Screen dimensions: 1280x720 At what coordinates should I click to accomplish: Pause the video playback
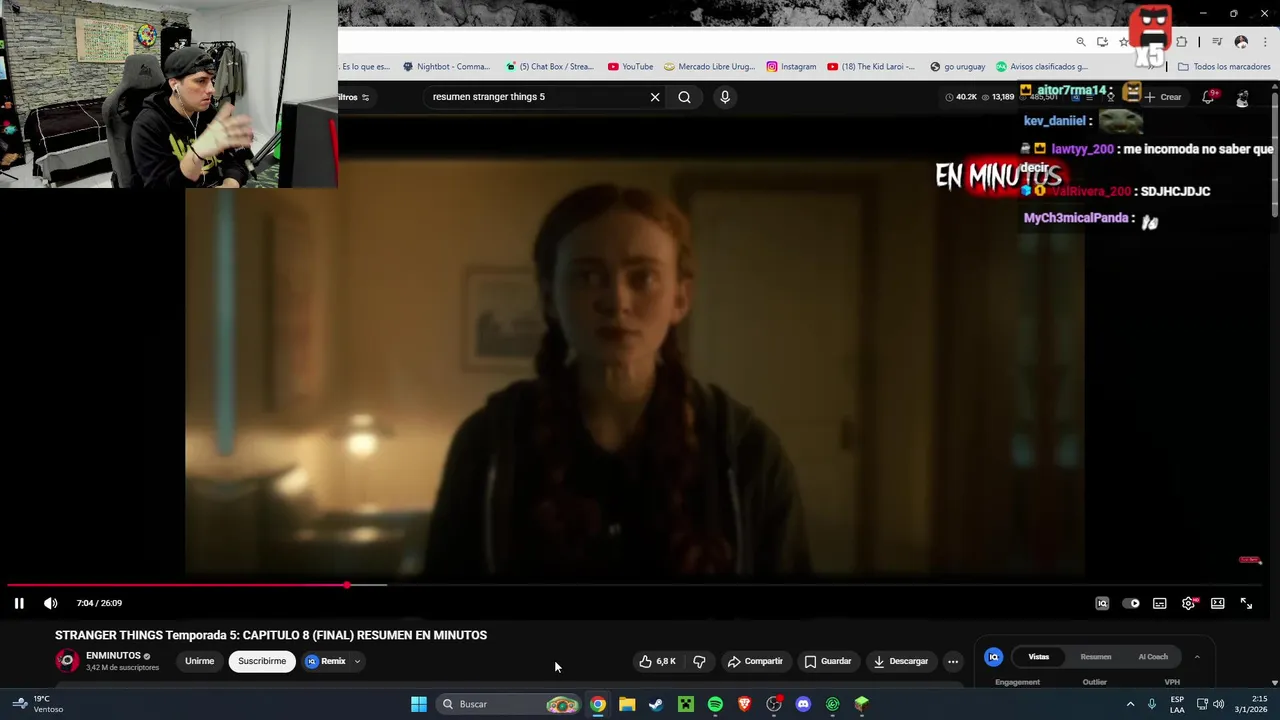coord(19,603)
